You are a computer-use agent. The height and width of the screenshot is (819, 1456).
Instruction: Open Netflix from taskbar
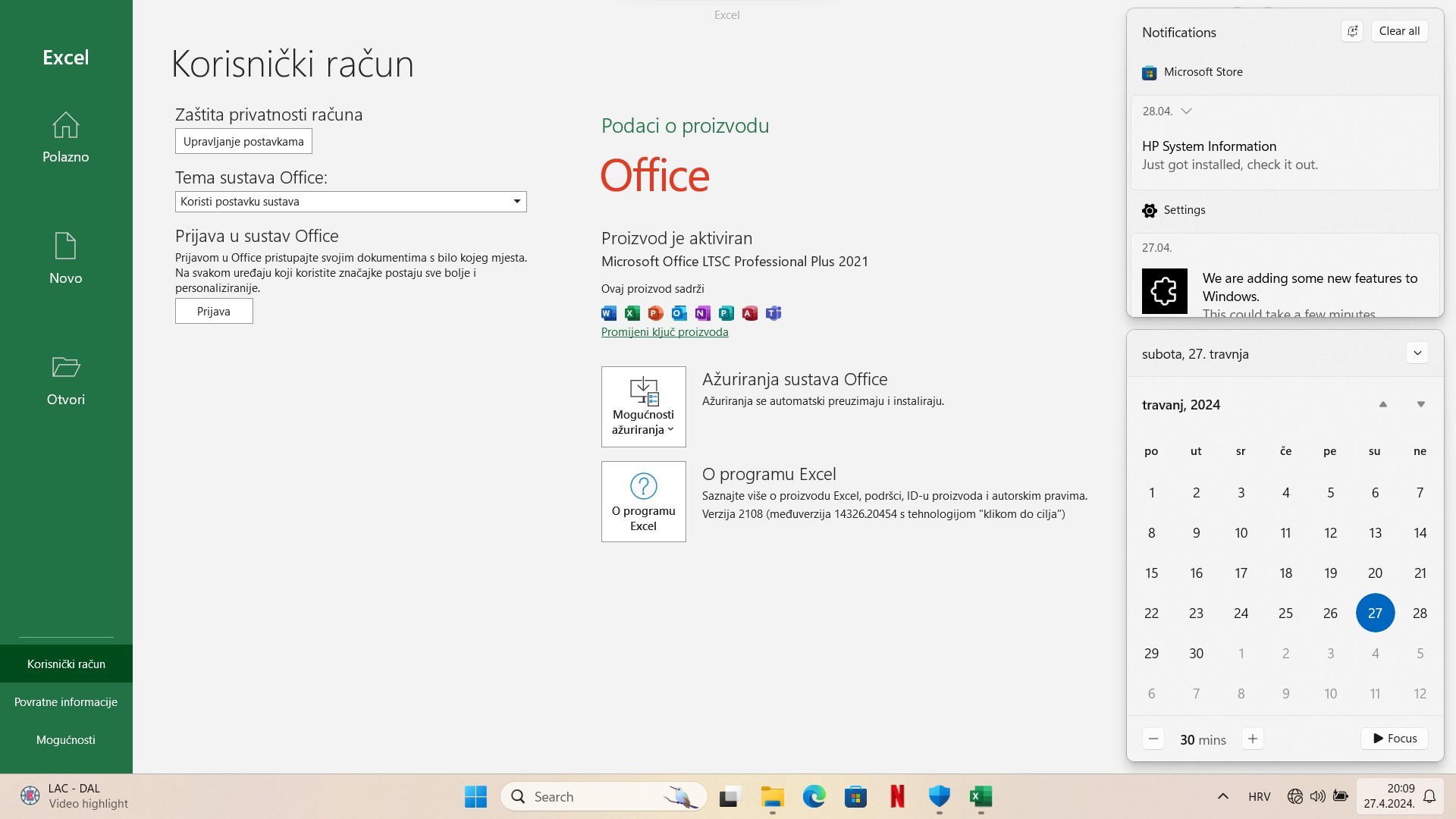click(x=897, y=796)
